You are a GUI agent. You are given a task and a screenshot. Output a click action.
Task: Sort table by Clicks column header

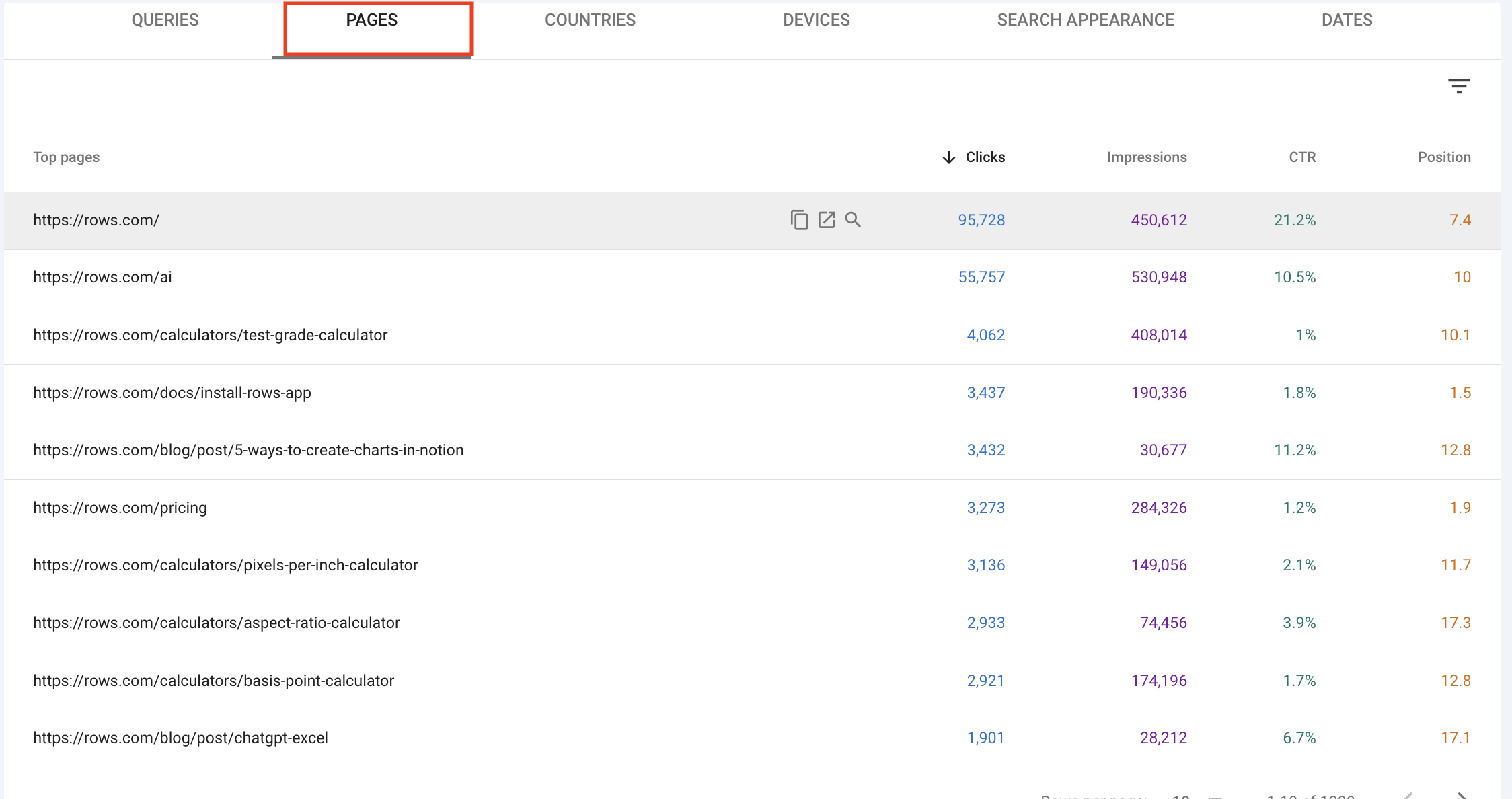[985, 157]
